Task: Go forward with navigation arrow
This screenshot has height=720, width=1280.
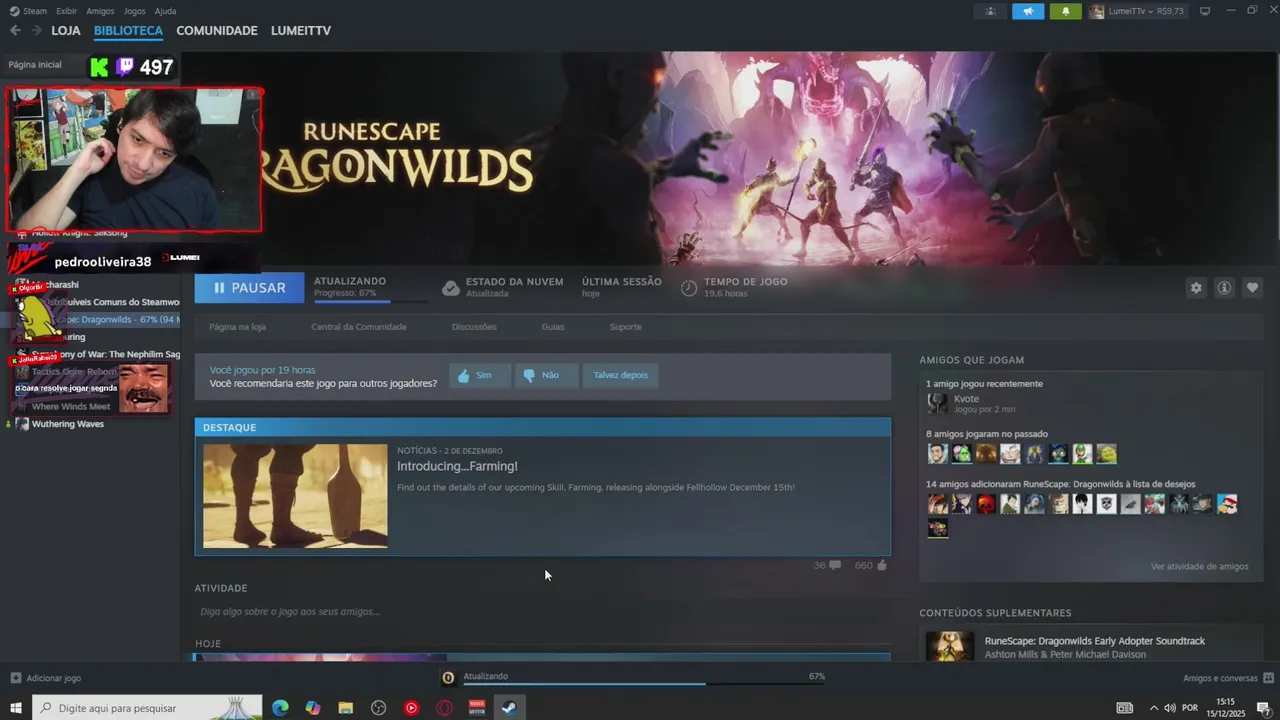Action: [37, 31]
